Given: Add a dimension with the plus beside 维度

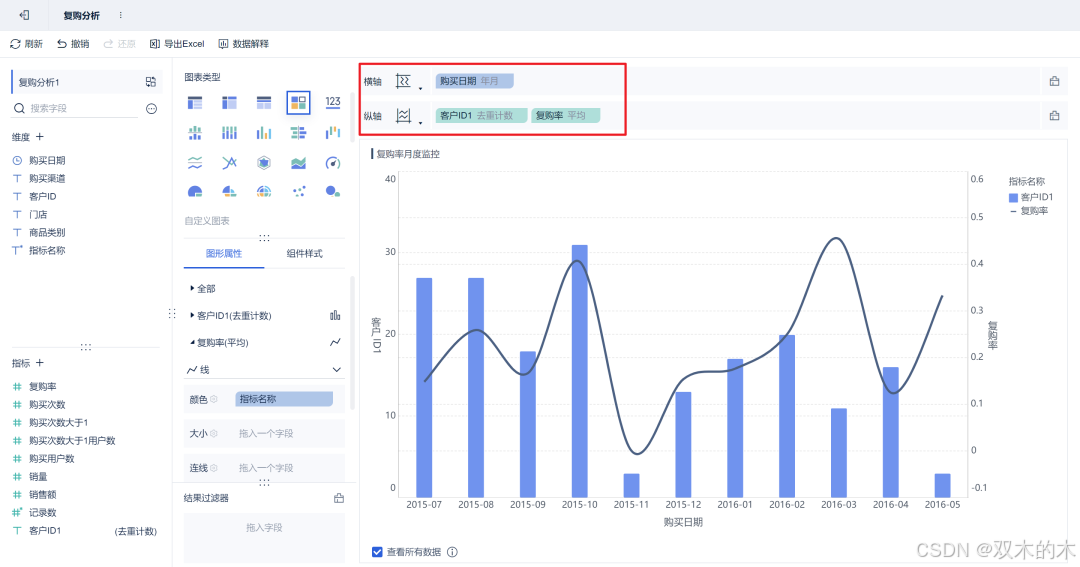Looking at the screenshot, I should 39,136.
